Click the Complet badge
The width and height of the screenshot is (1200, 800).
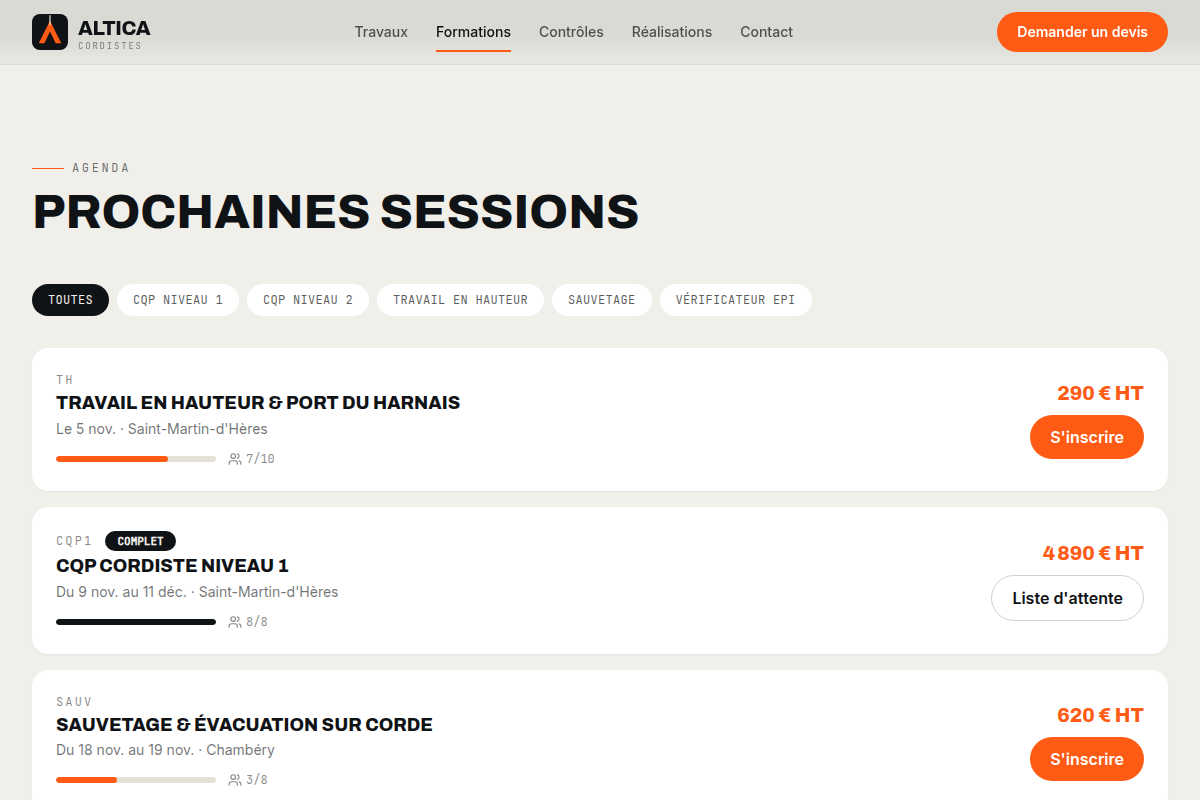click(140, 541)
